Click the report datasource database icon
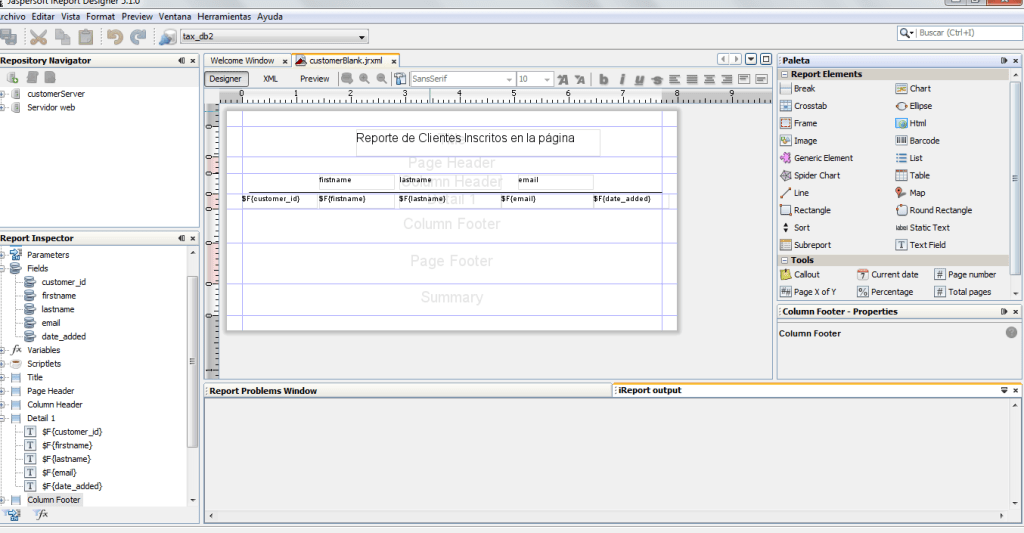1024x533 pixels. pos(167,37)
